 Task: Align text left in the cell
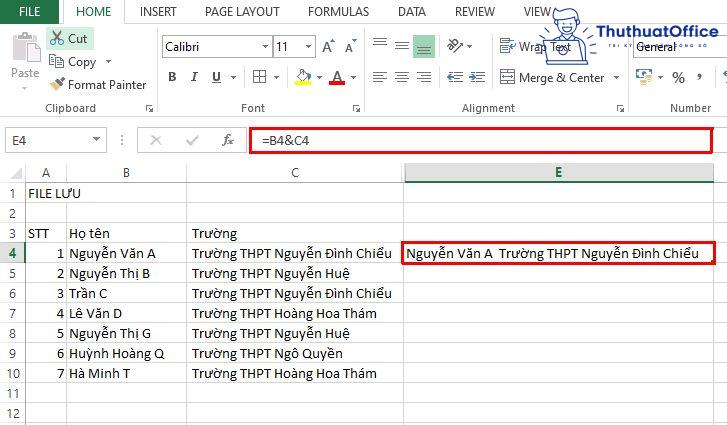click(x=380, y=77)
